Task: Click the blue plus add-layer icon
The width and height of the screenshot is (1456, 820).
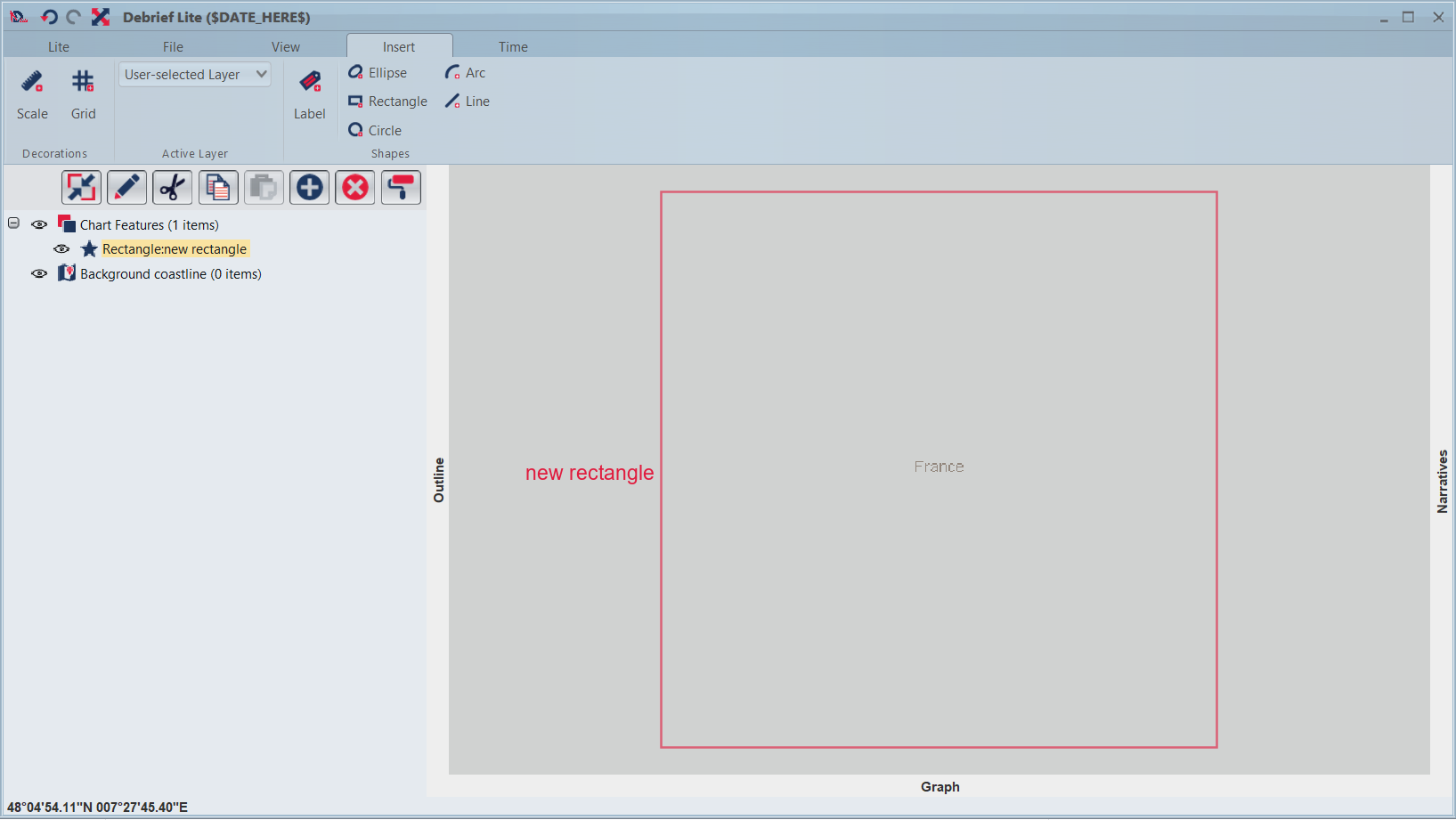Action: click(x=309, y=188)
